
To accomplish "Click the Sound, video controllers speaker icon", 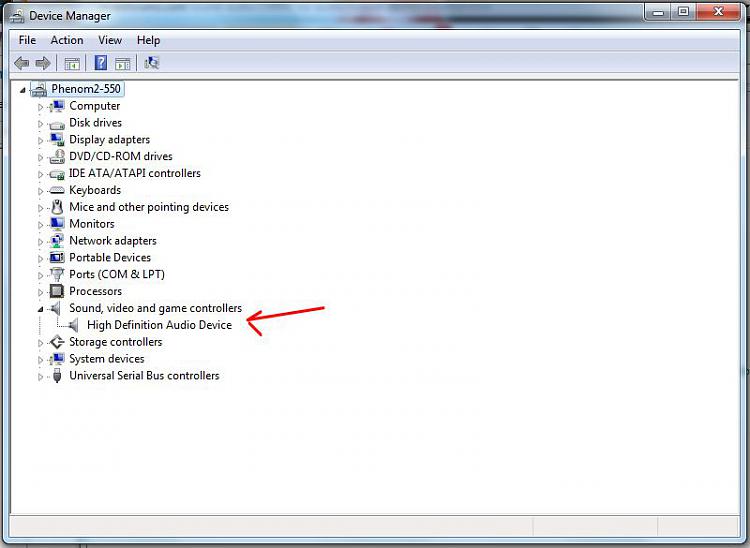I will pos(56,308).
